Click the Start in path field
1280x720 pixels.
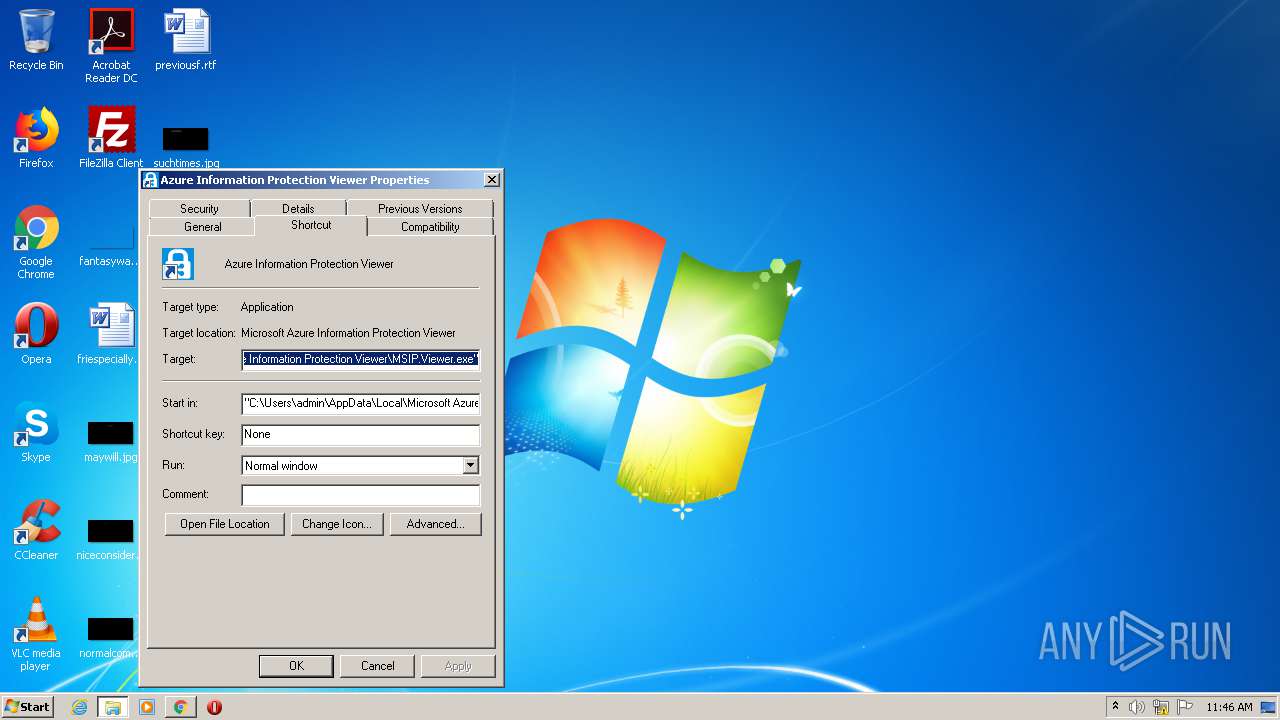361,403
